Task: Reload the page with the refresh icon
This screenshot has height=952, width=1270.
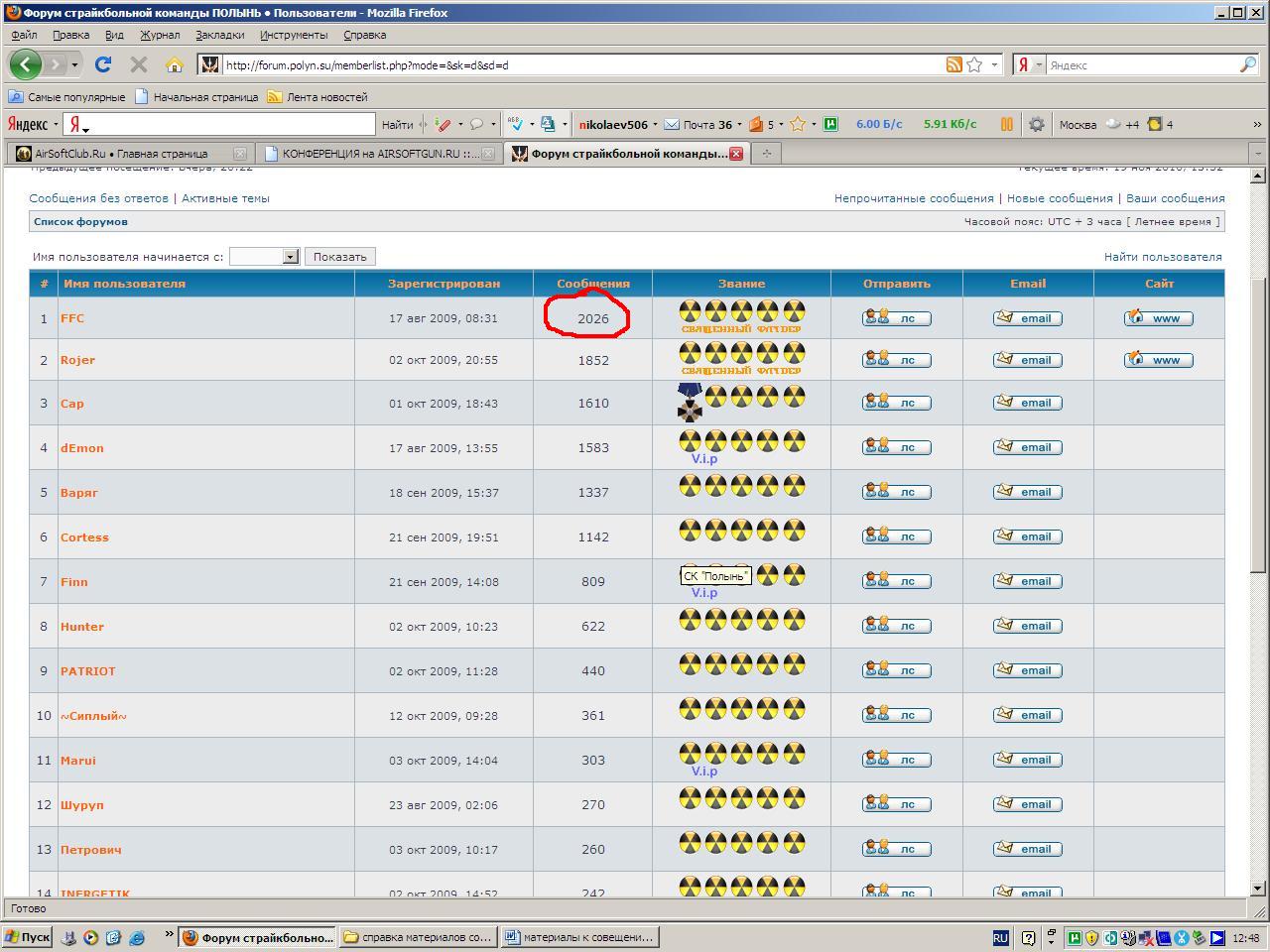Action: pyautogui.click(x=102, y=64)
